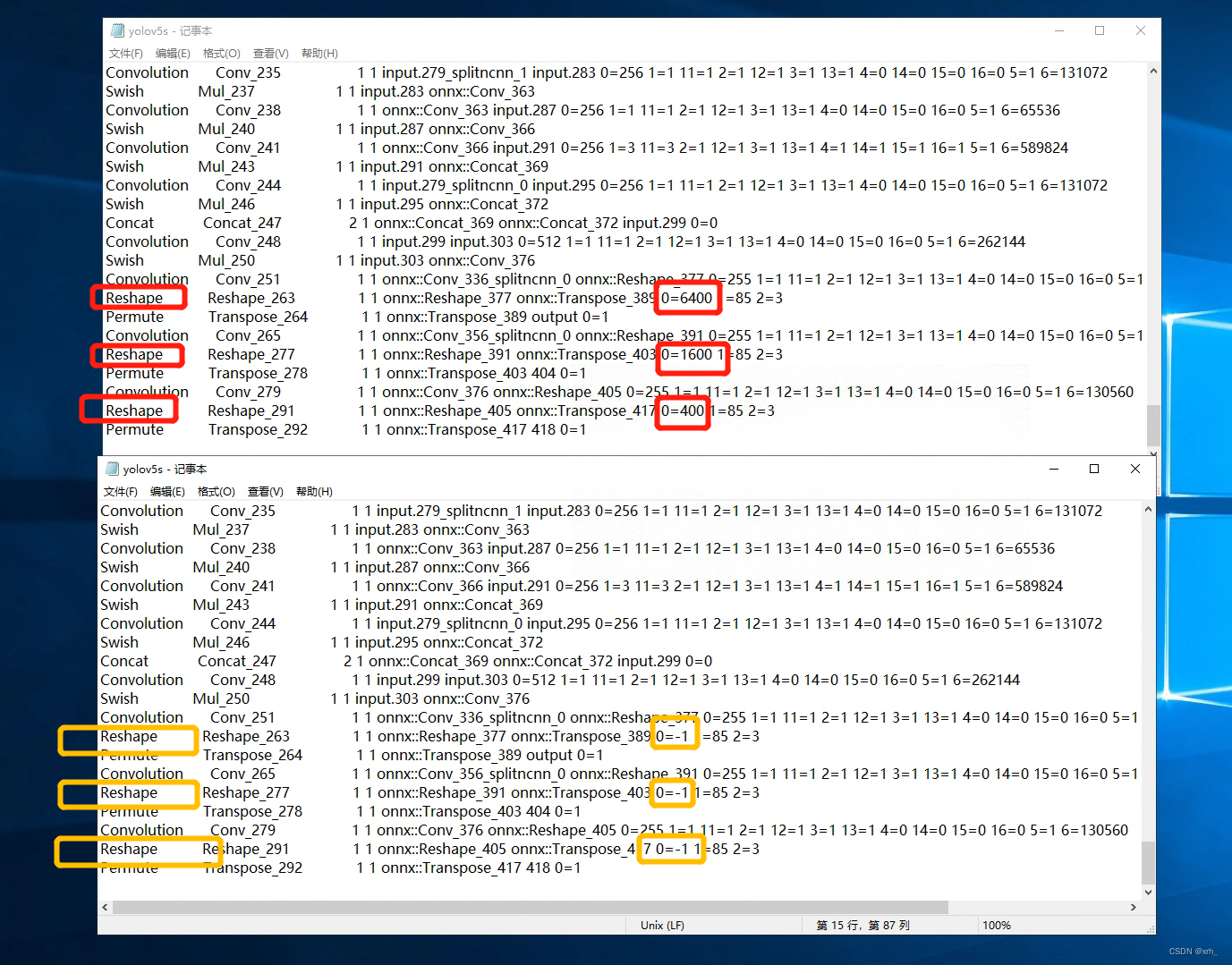This screenshot has width=1232, height=965.
Task: Close the top Notepad window
Action: (x=1141, y=30)
